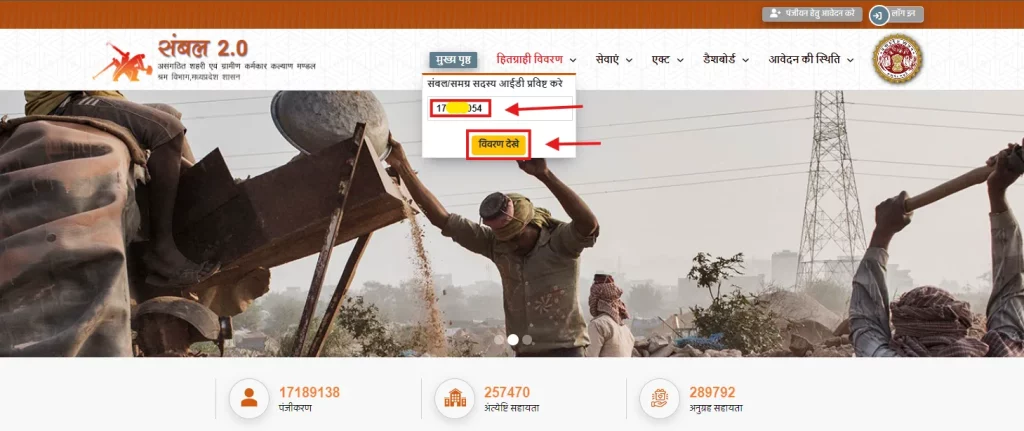Click the पंजीकरण person icon
This screenshot has height=431, width=1024.
click(248, 399)
